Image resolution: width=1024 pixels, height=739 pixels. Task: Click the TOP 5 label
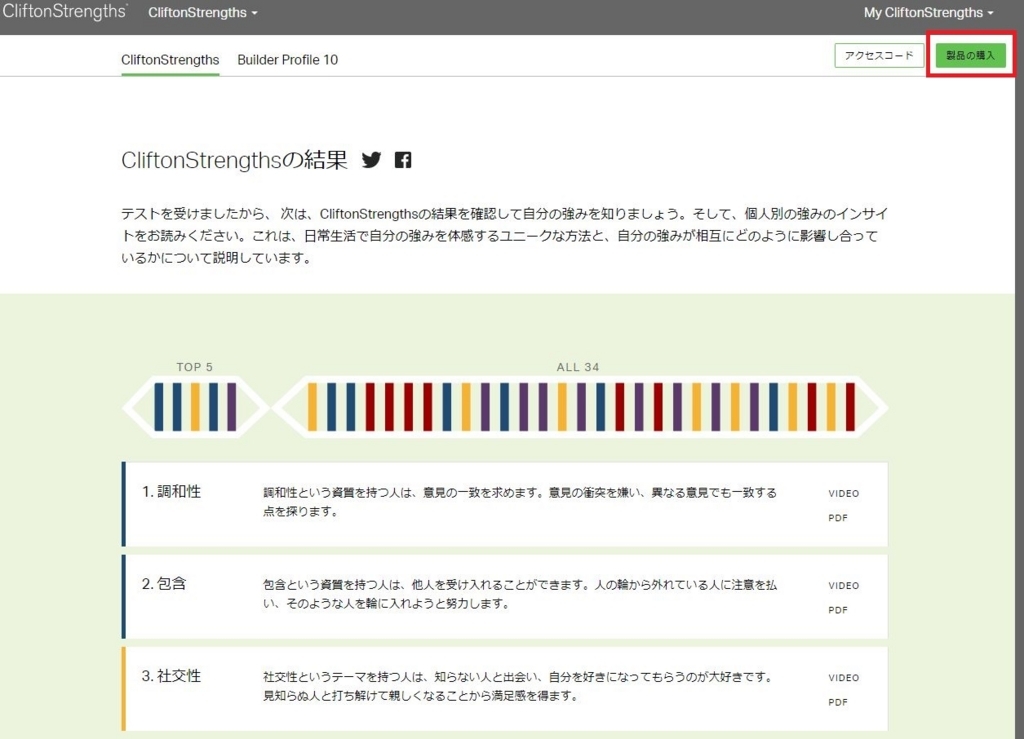pyautogui.click(x=195, y=367)
